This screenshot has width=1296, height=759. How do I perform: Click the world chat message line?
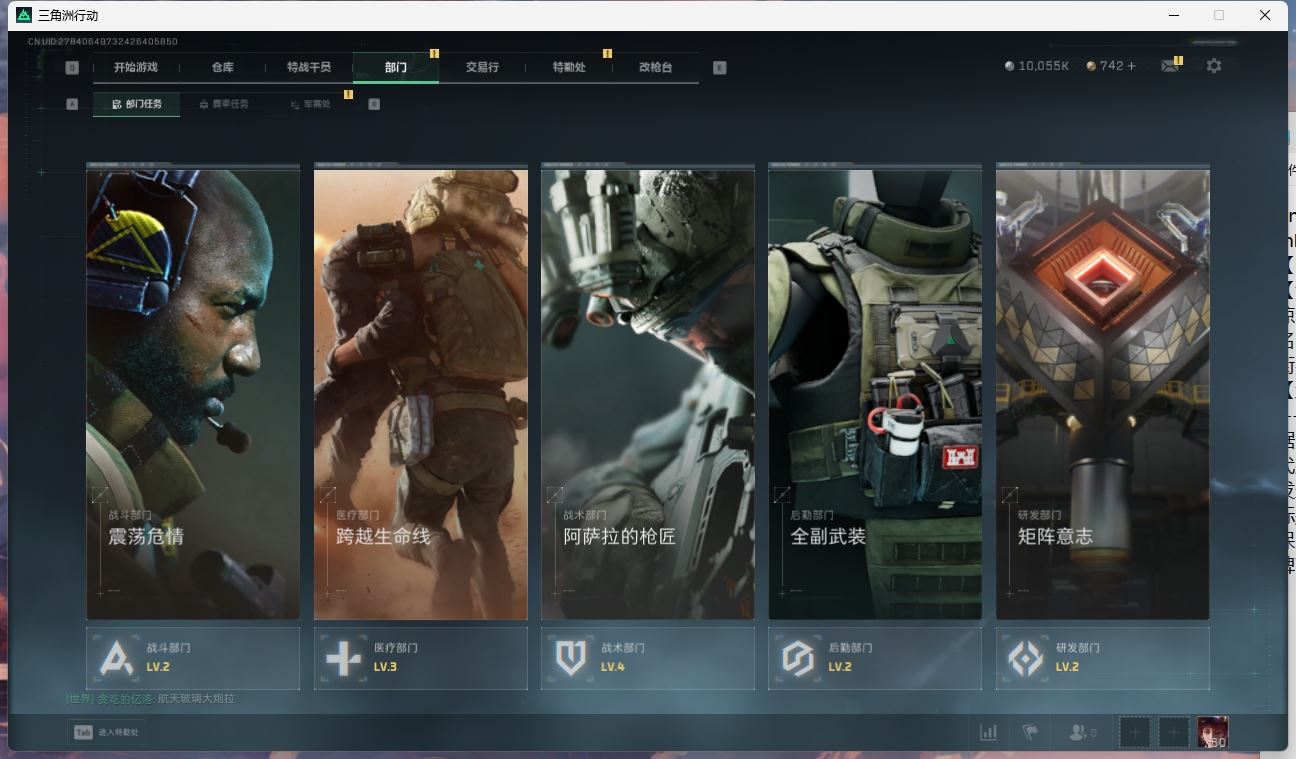(150, 698)
